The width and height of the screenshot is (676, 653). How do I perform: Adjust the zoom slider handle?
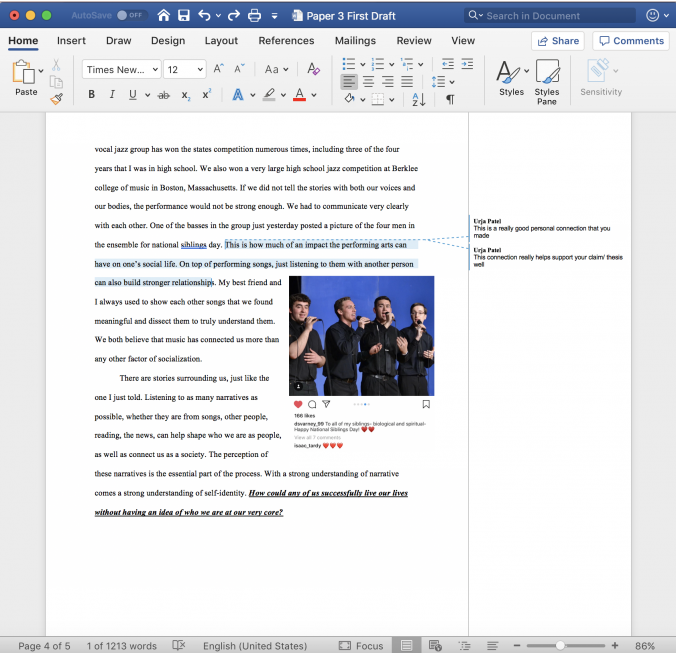coord(560,645)
